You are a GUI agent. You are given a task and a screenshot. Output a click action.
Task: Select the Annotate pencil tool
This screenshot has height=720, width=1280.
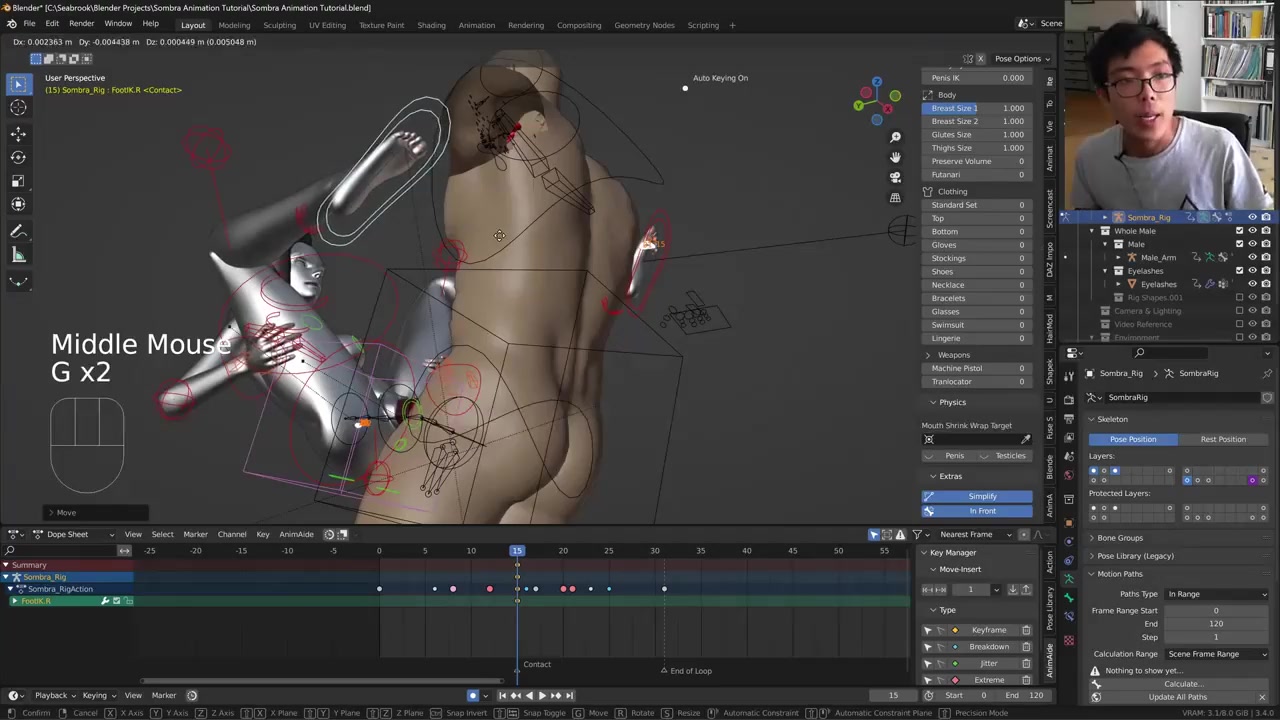(18, 231)
